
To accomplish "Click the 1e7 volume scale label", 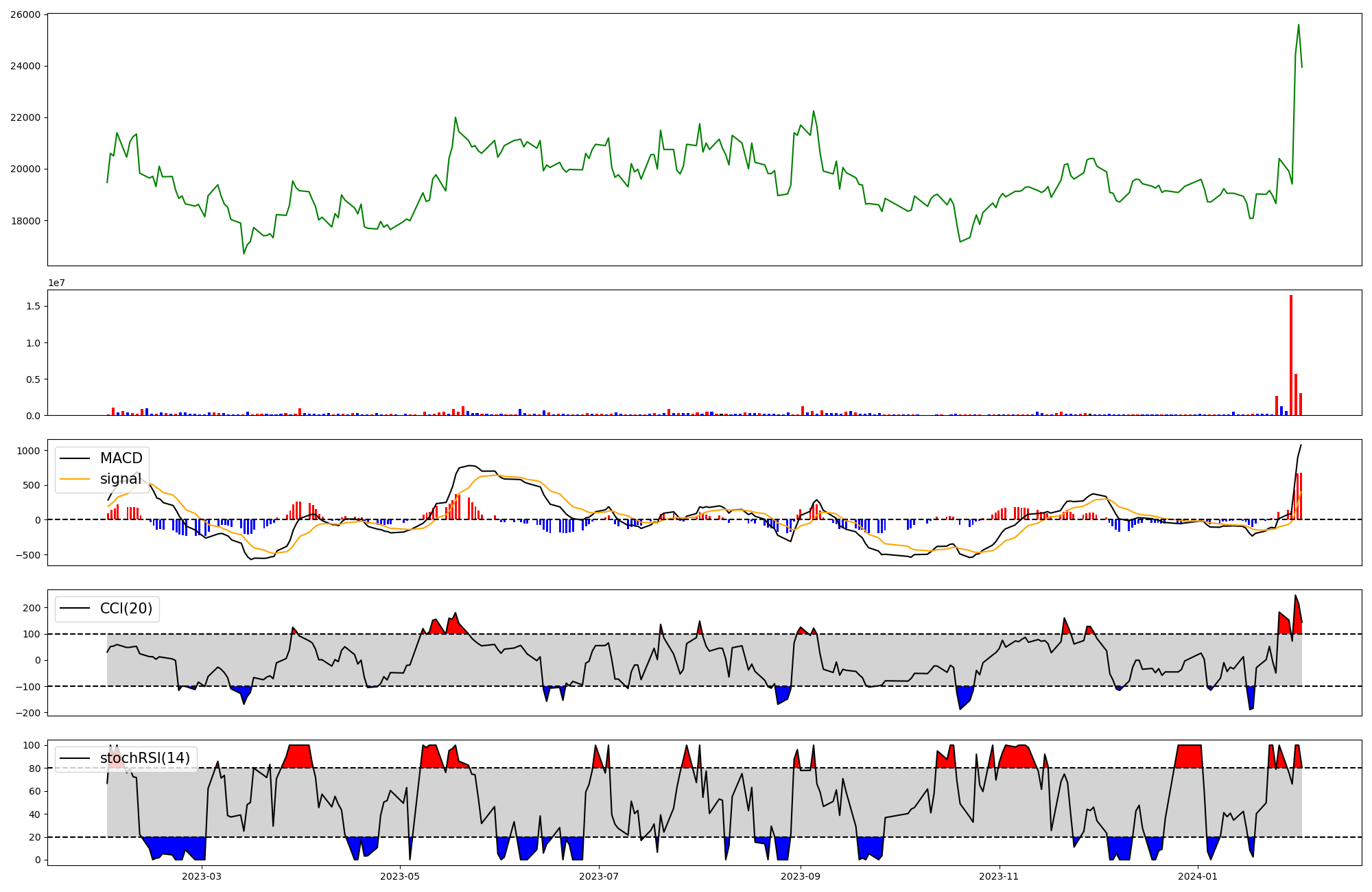I will pos(56,283).
